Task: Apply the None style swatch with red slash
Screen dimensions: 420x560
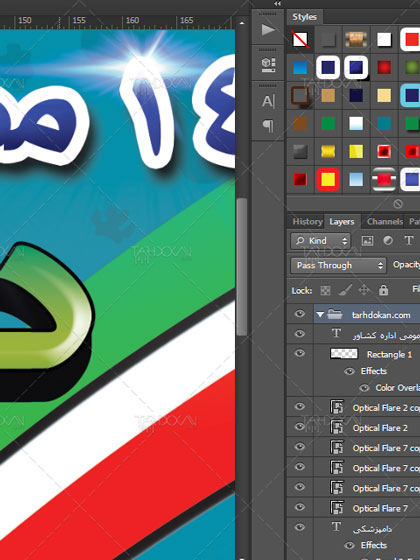Action: (300, 39)
